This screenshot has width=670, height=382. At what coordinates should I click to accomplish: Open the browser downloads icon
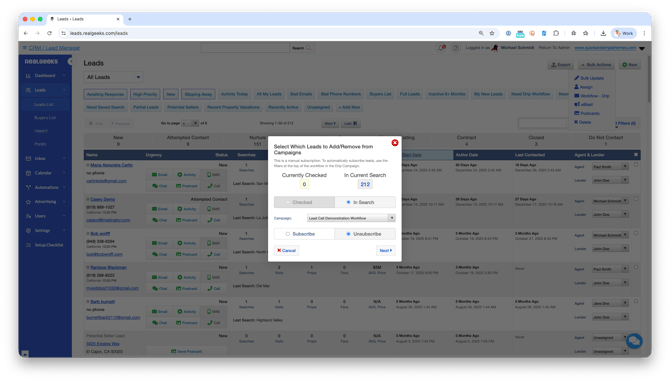[603, 33]
